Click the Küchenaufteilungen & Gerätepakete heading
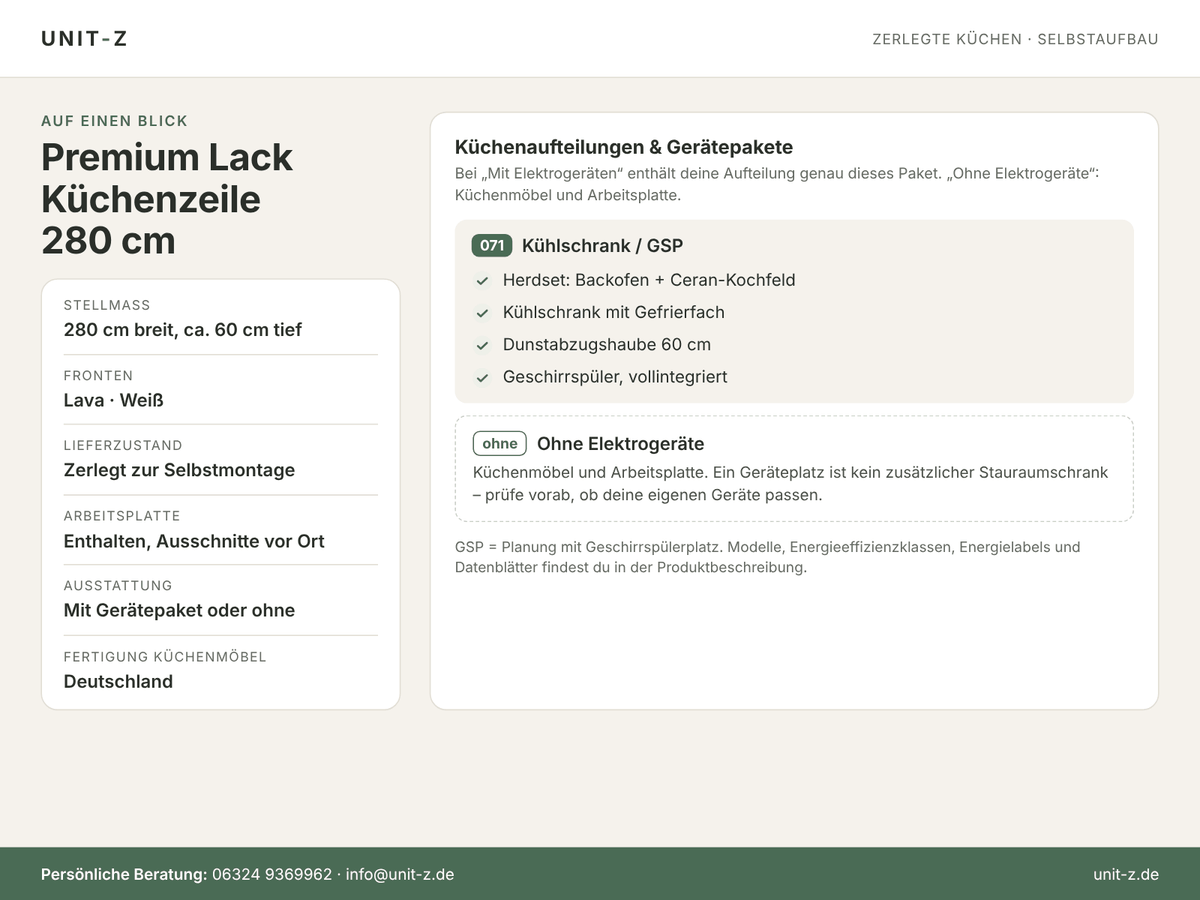Image resolution: width=1200 pixels, height=900 pixels. [x=624, y=147]
